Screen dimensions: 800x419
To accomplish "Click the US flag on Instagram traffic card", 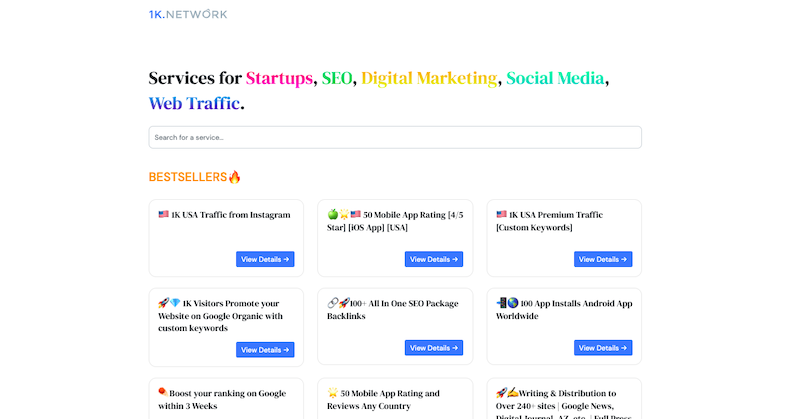I will click(x=163, y=214).
